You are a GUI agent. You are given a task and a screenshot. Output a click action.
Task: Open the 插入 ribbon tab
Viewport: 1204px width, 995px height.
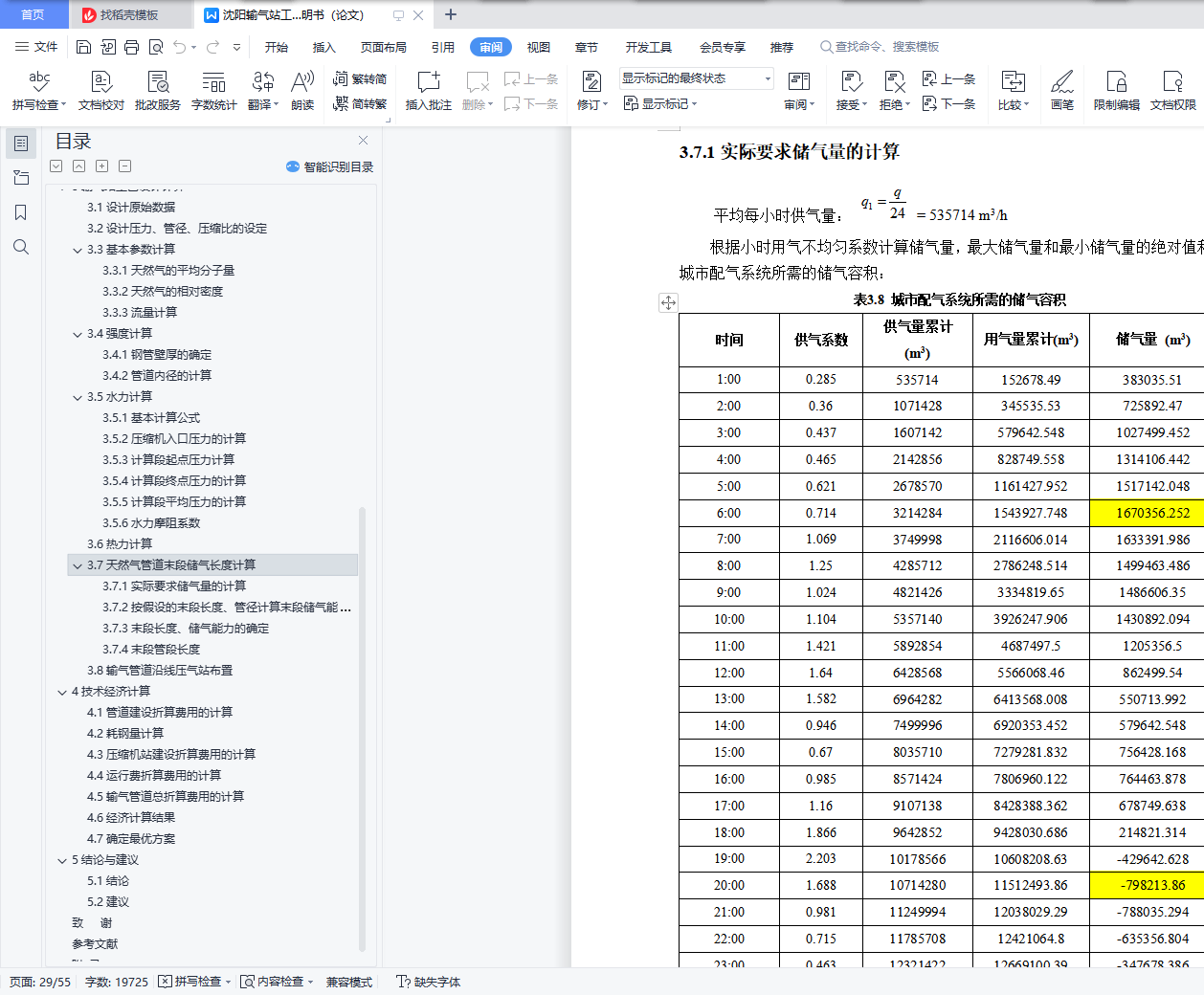click(x=324, y=47)
